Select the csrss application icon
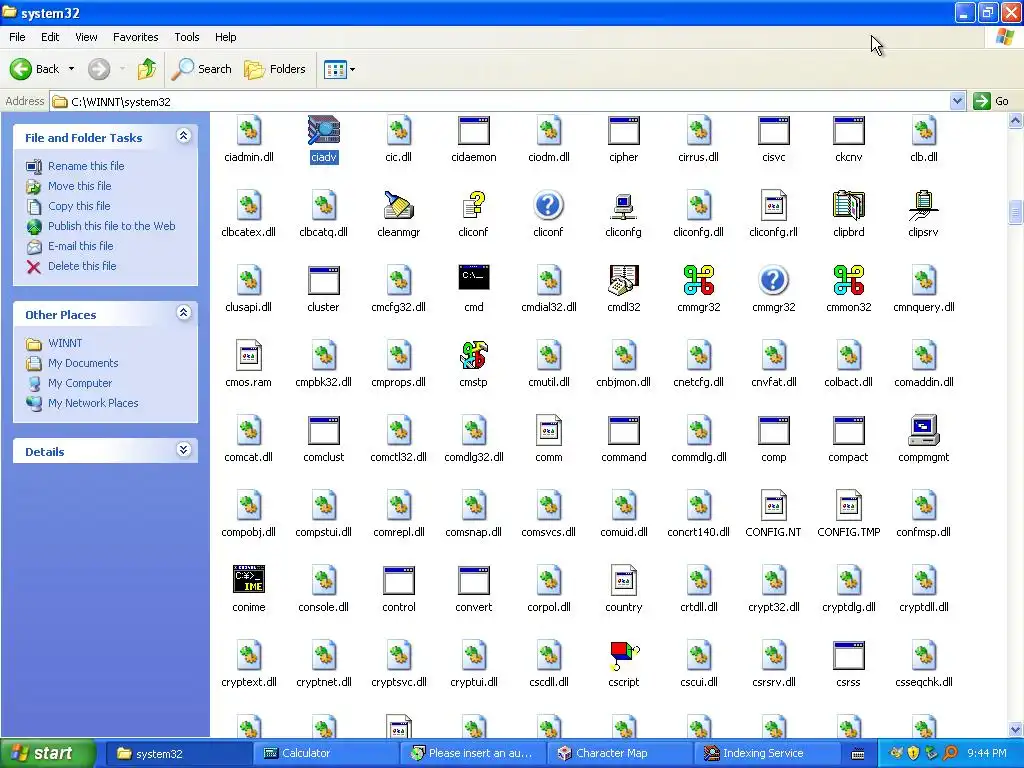The width and height of the screenshot is (1024, 768). pos(848,656)
